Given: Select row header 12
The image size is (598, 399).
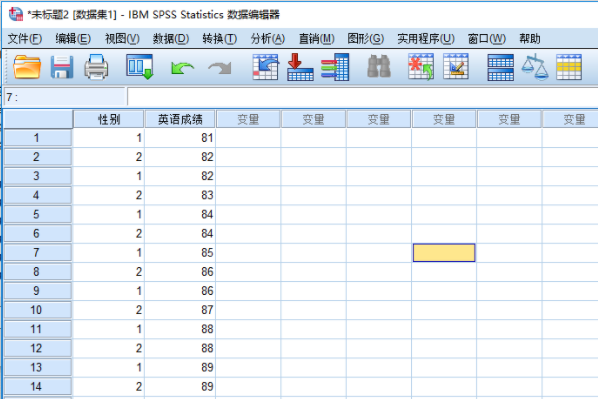Looking at the screenshot, I should click(x=37, y=348).
